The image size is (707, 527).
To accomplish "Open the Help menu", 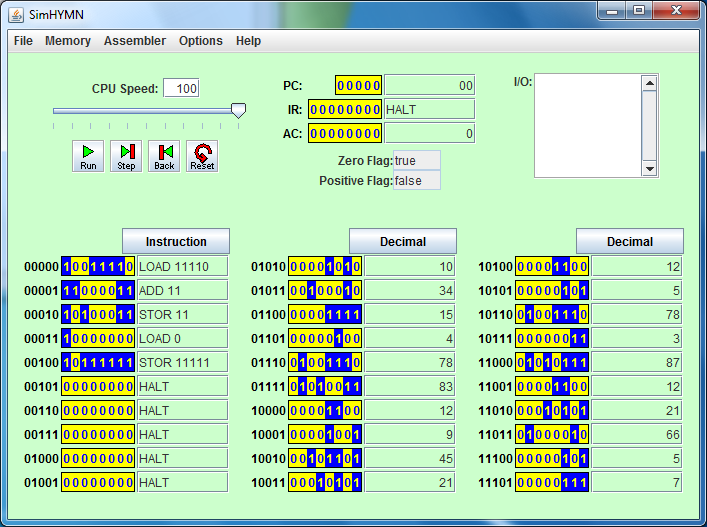I will pos(248,41).
